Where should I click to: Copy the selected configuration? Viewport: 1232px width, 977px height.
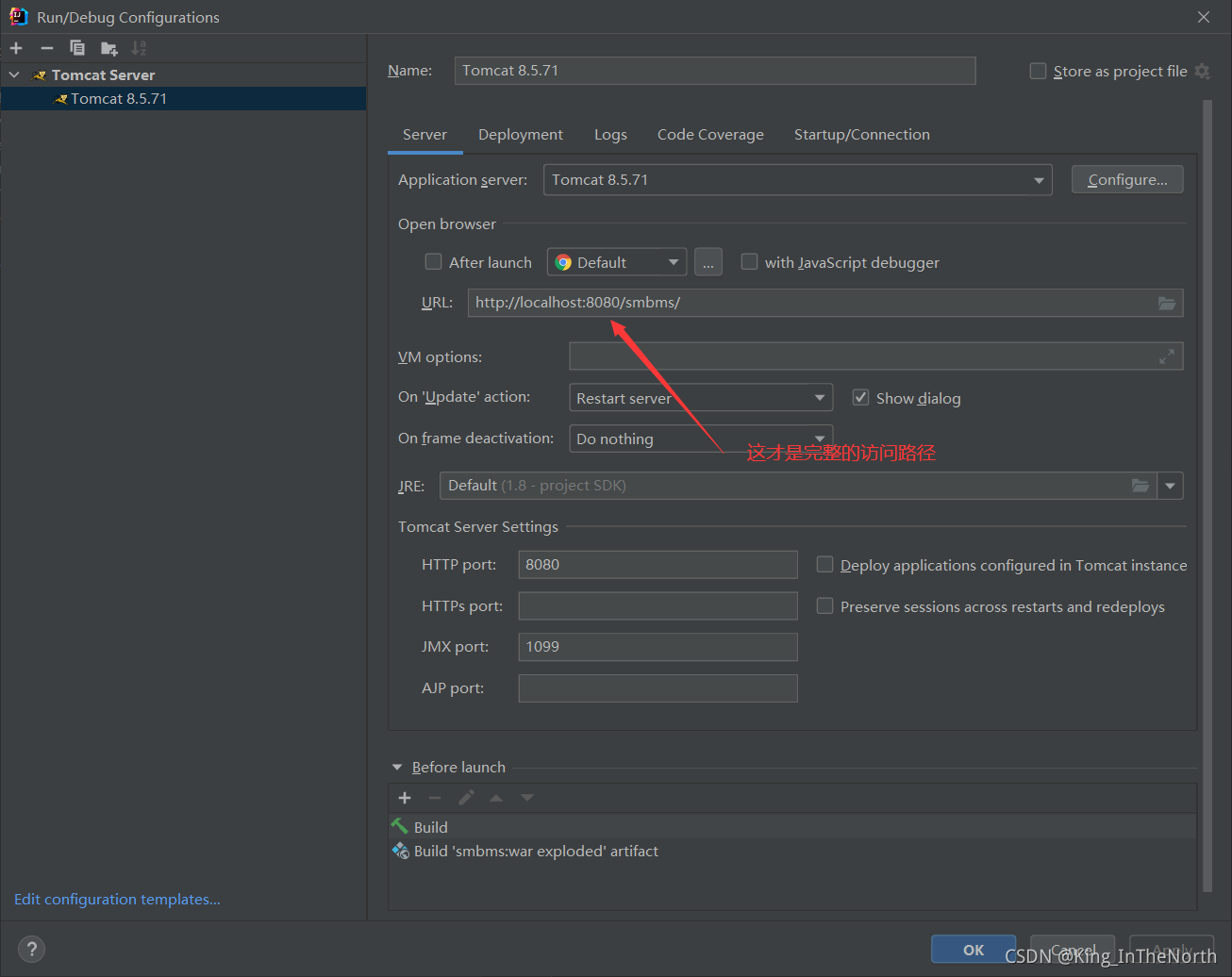tap(77, 48)
